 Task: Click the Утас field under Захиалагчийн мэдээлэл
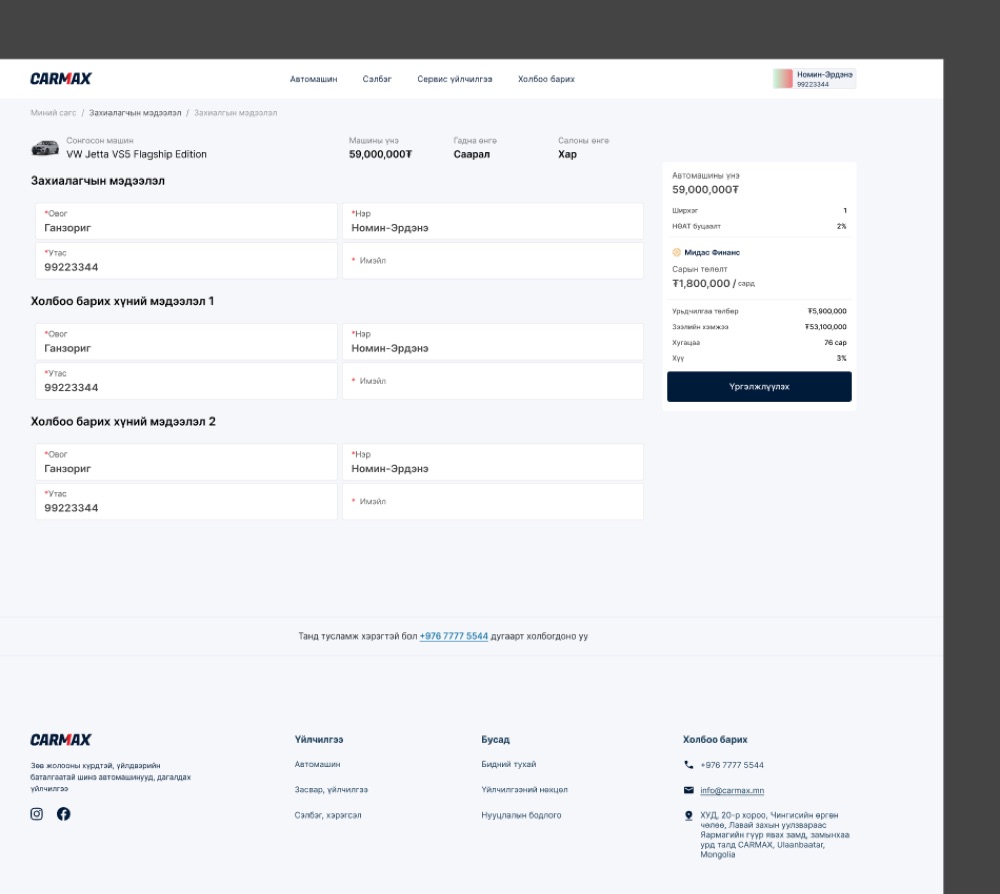[x=186, y=261]
